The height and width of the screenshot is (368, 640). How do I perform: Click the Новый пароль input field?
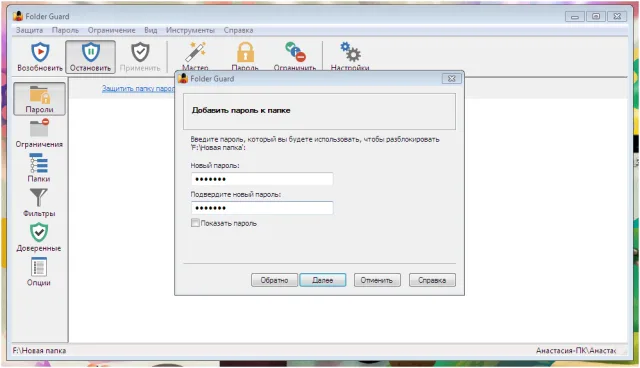tap(262, 179)
